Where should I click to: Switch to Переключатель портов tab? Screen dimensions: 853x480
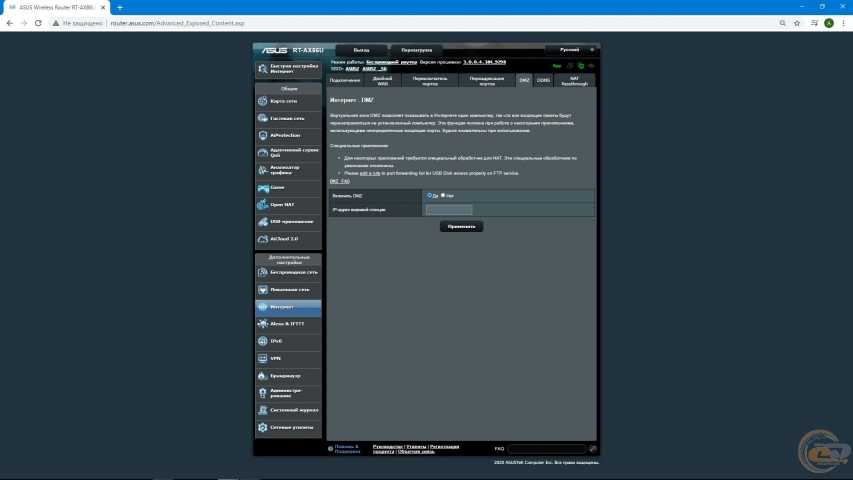click(x=430, y=81)
